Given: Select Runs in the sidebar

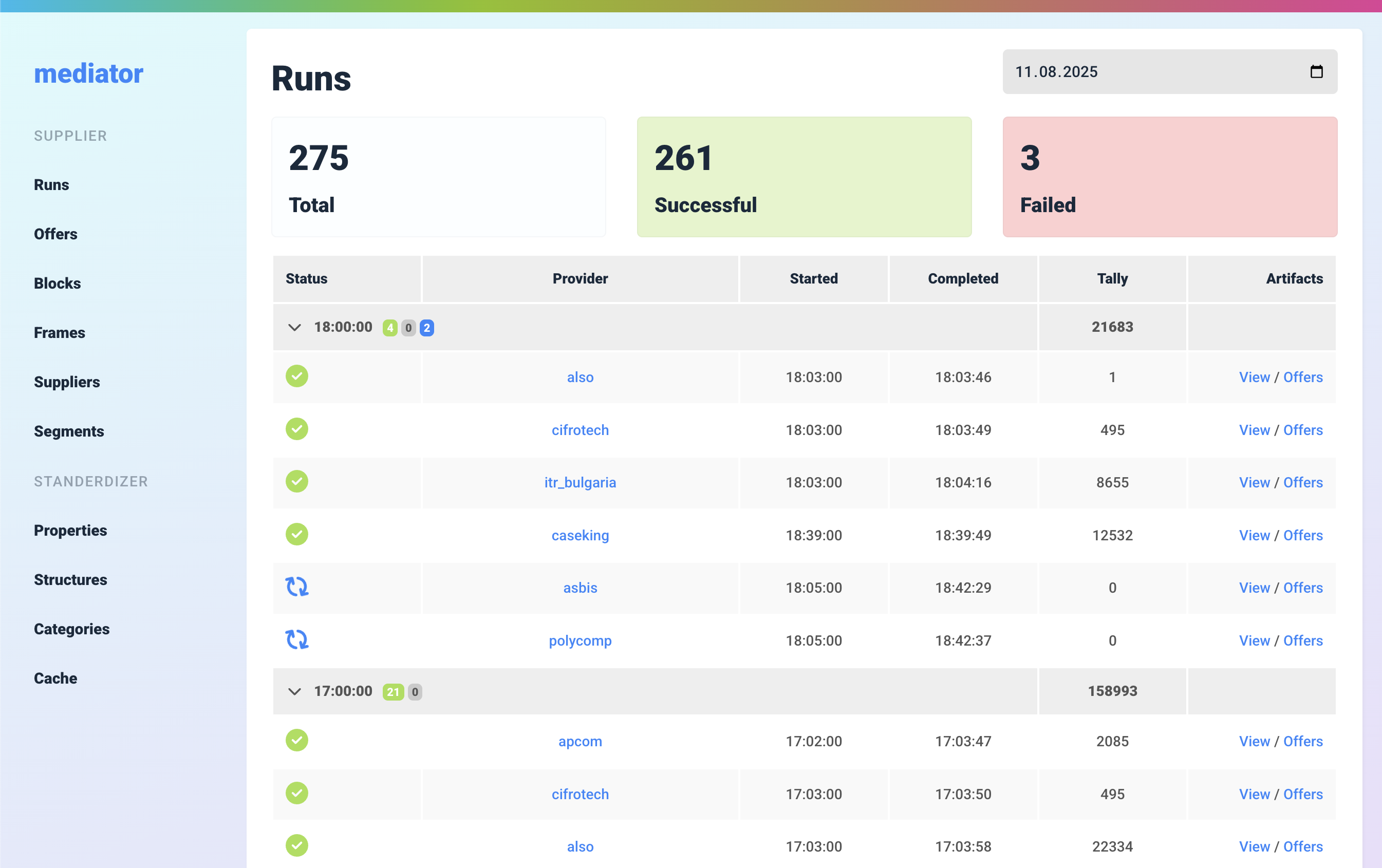Looking at the screenshot, I should (51, 184).
